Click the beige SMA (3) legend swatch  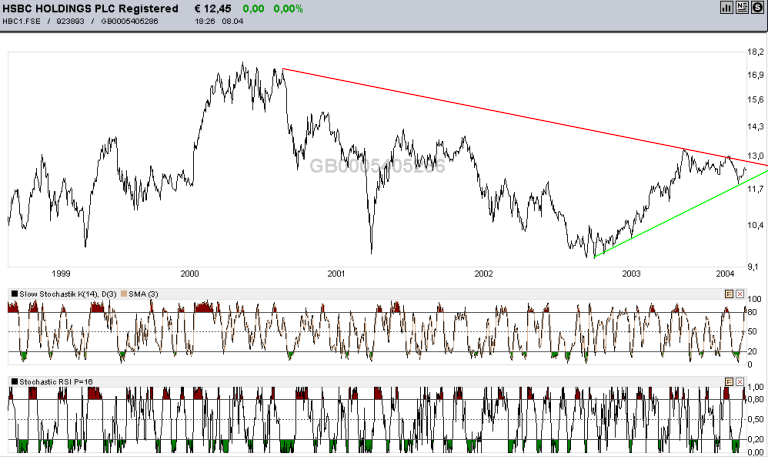(x=124, y=294)
